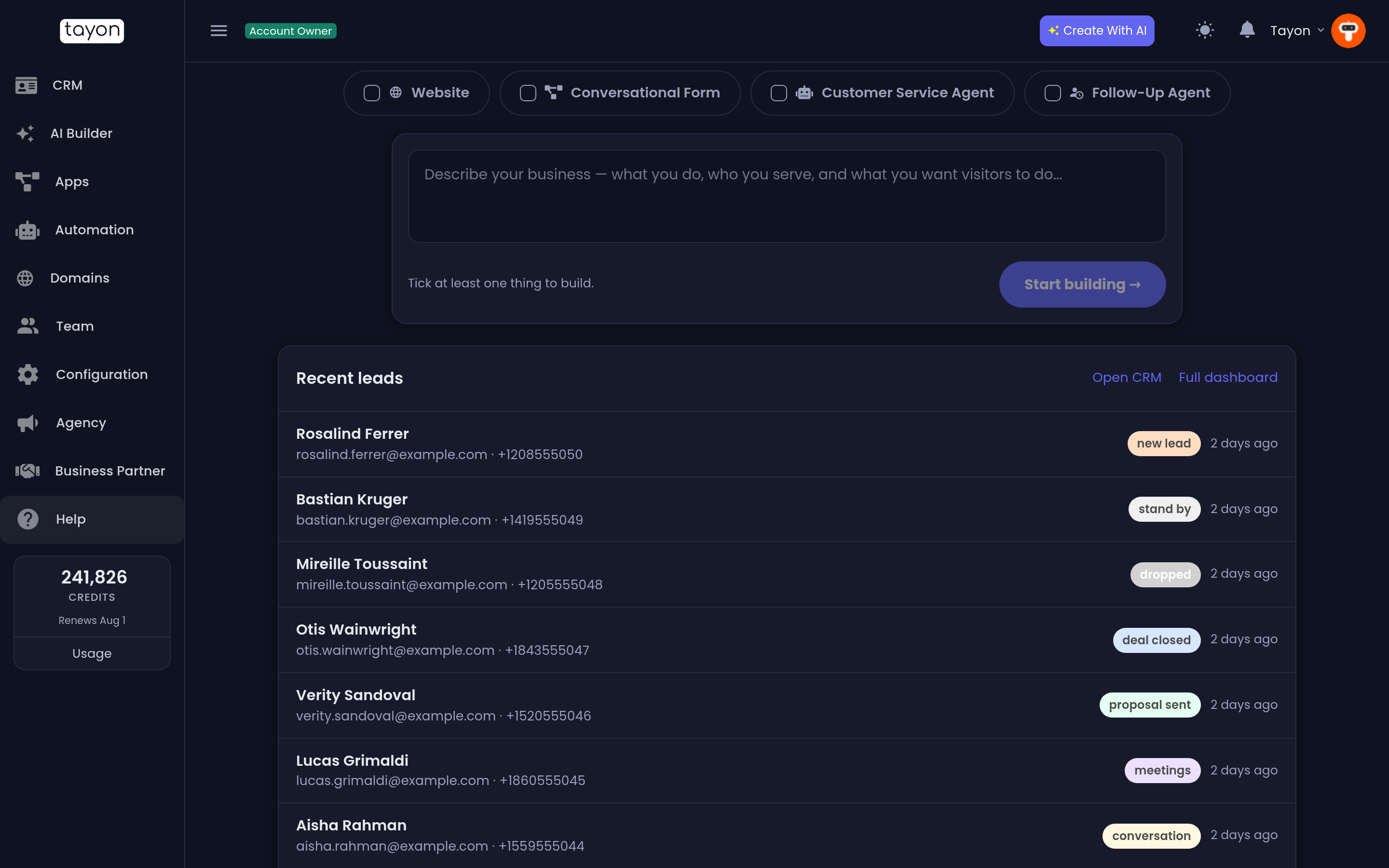Open the Open CRM link
This screenshot has height=868, width=1389.
(x=1126, y=378)
